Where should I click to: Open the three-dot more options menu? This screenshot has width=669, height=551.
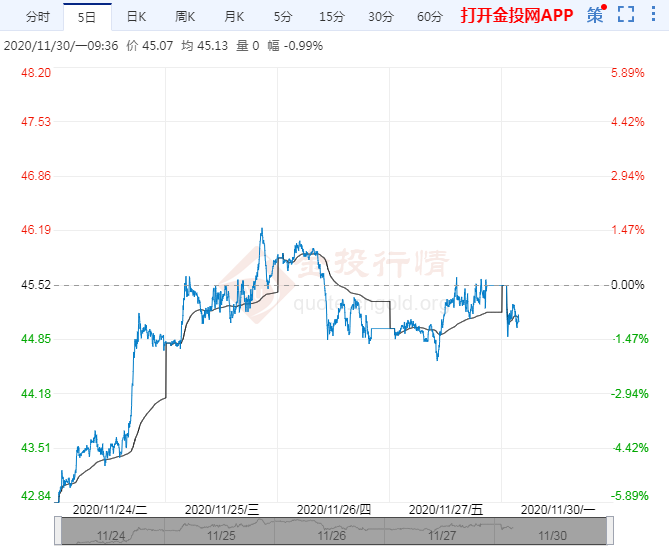pyautogui.click(x=653, y=15)
